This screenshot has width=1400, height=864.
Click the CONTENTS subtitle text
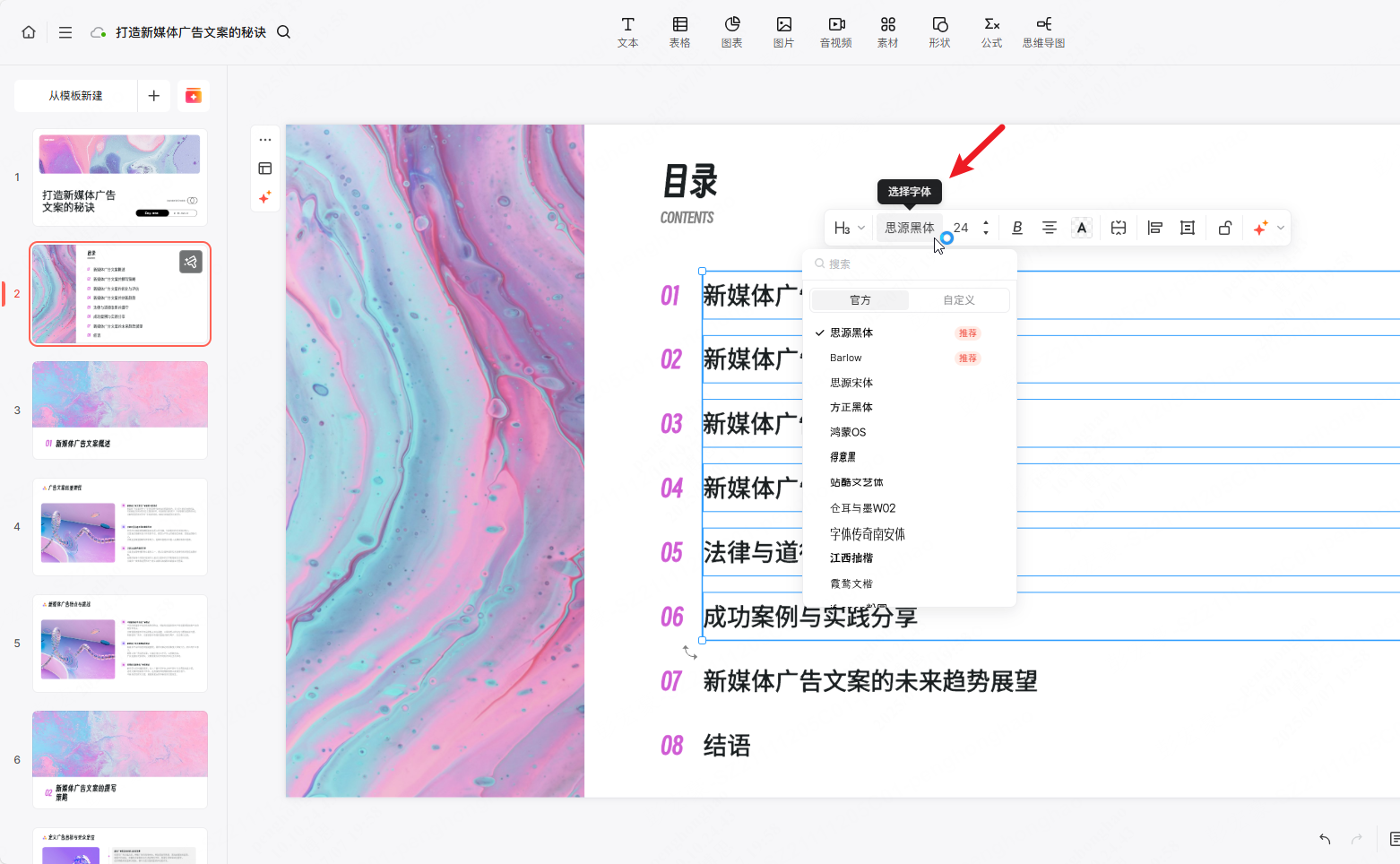pyautogui.click(x=687, y=218)
